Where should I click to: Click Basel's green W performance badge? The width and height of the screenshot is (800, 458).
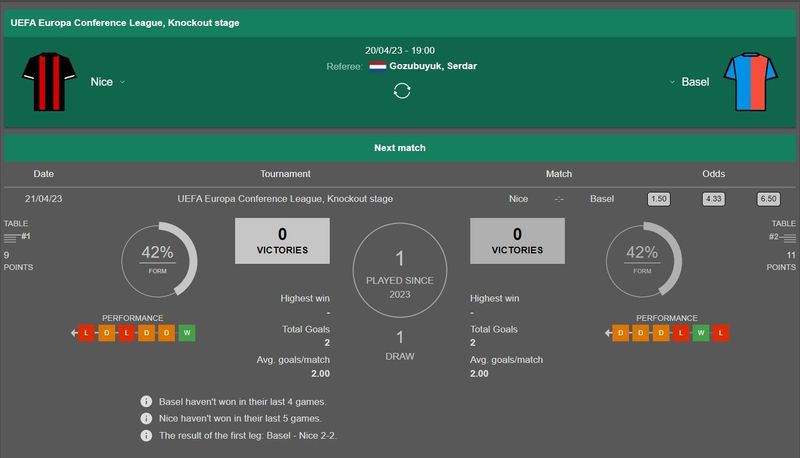(701, 333)
